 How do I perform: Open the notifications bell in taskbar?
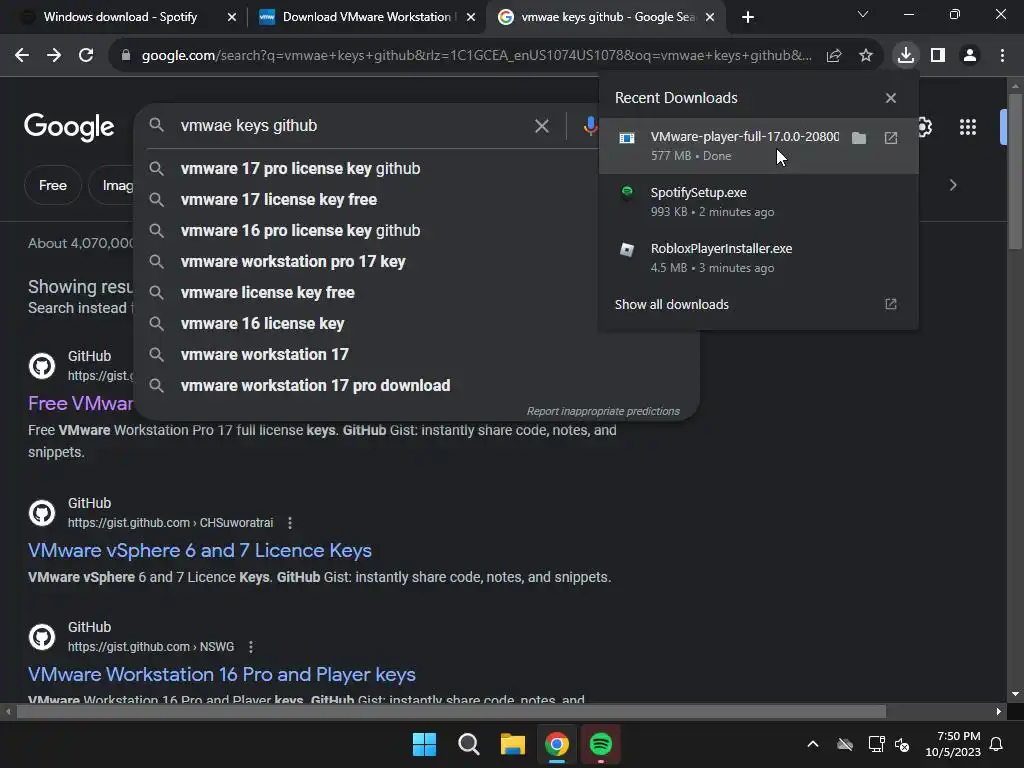(997, 744)
